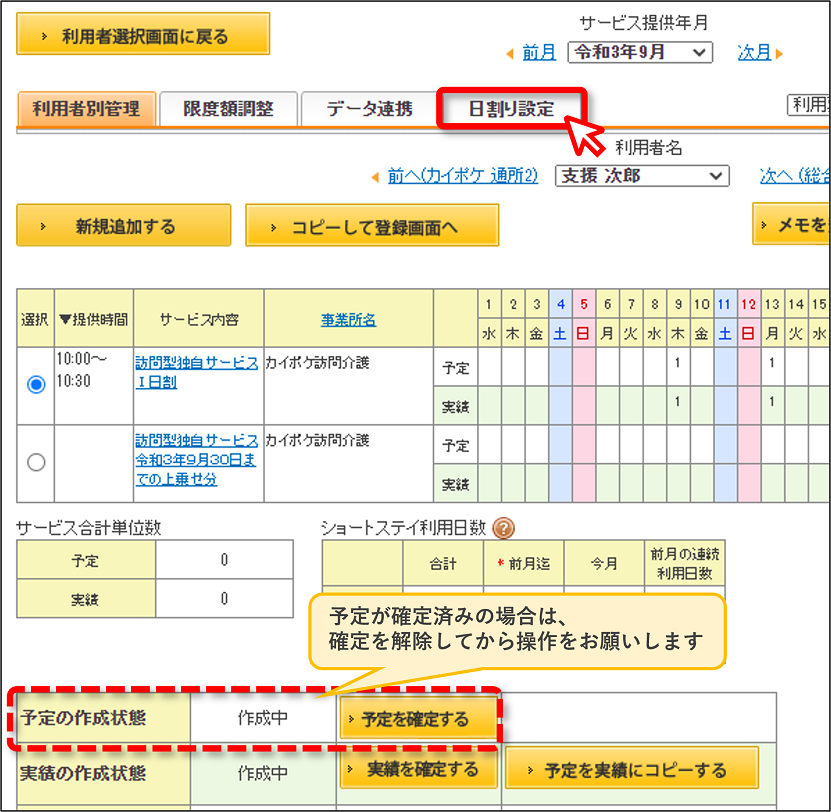
Task: Select the 利用者別管理 tab
Action: [x=86, y=109]
